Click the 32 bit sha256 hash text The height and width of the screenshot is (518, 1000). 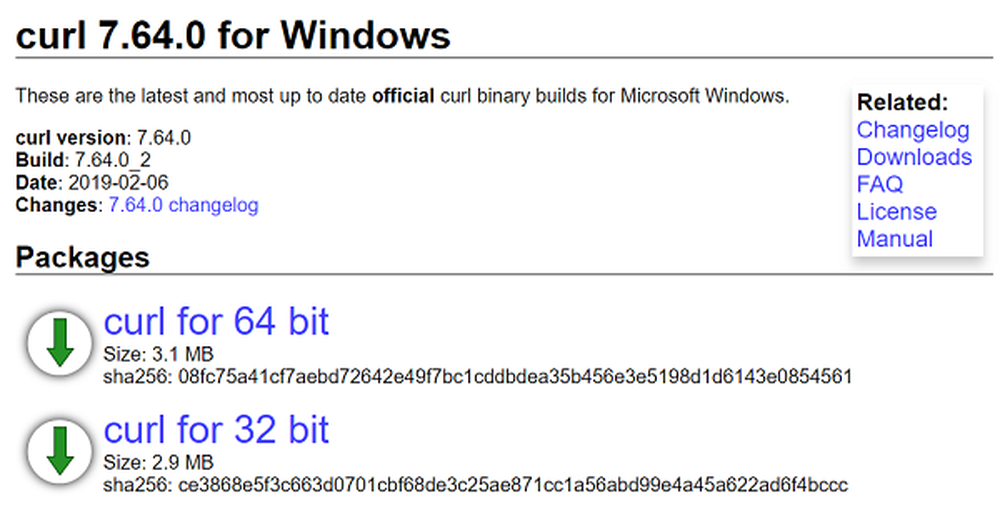(475, 485)
